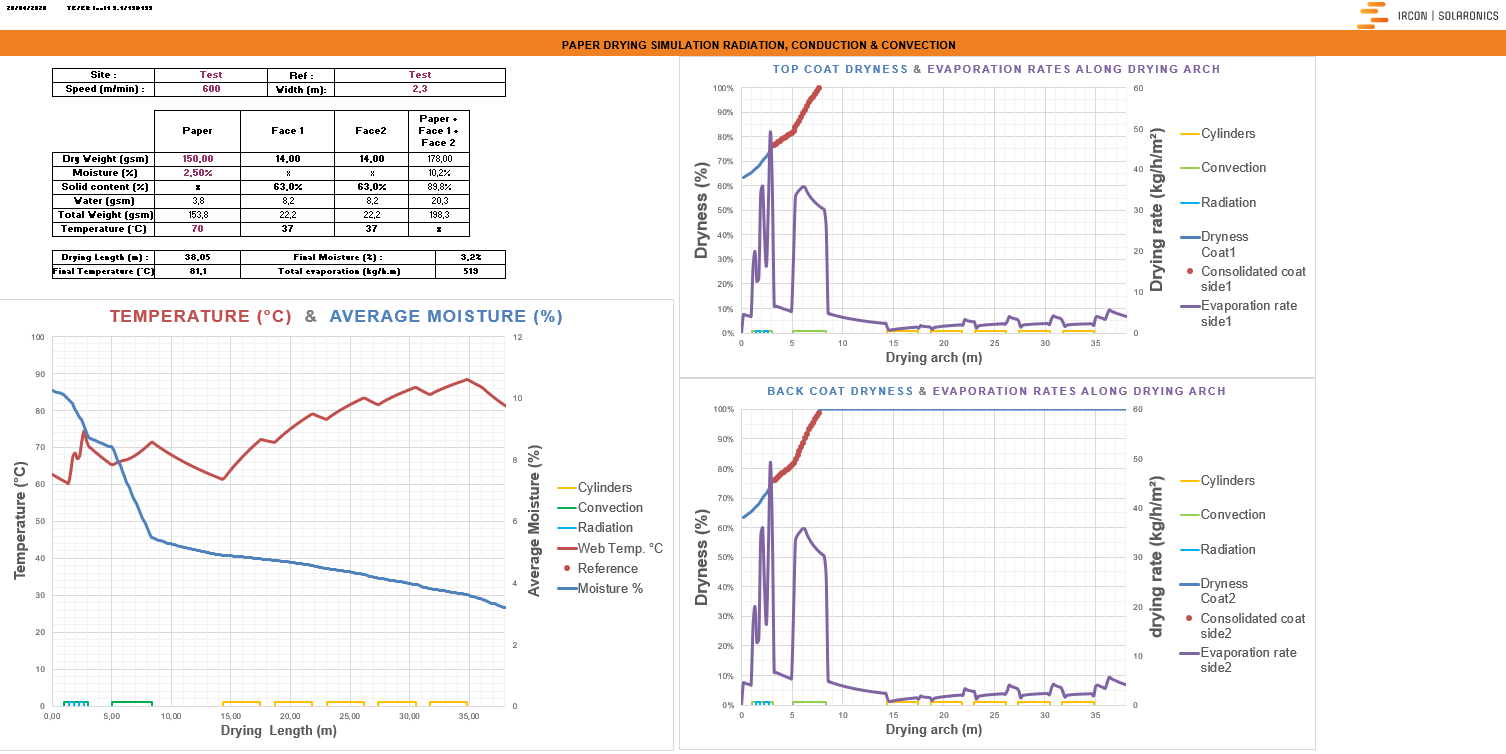Click Total evaporation 519 result cell
Viewport: 1506px width, 754px height.
point(470,271)
